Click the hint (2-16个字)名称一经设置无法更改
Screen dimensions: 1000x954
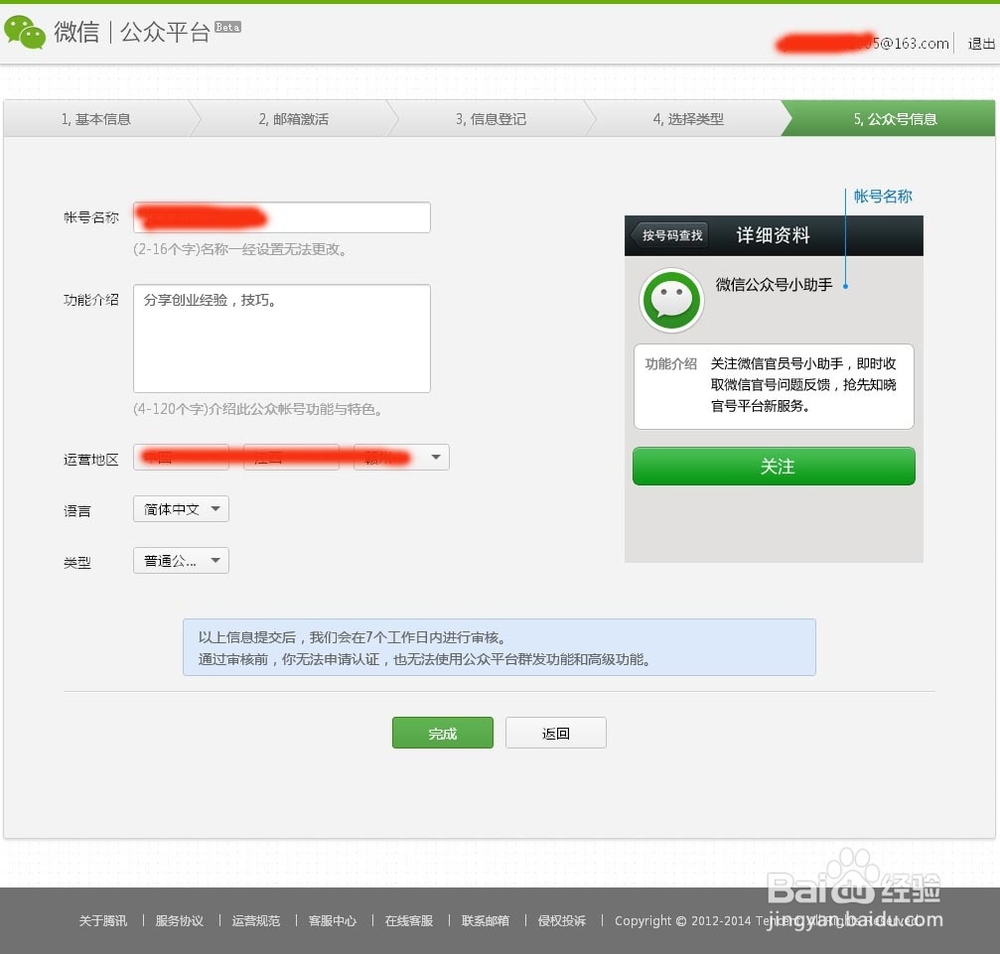coord(240,249)
